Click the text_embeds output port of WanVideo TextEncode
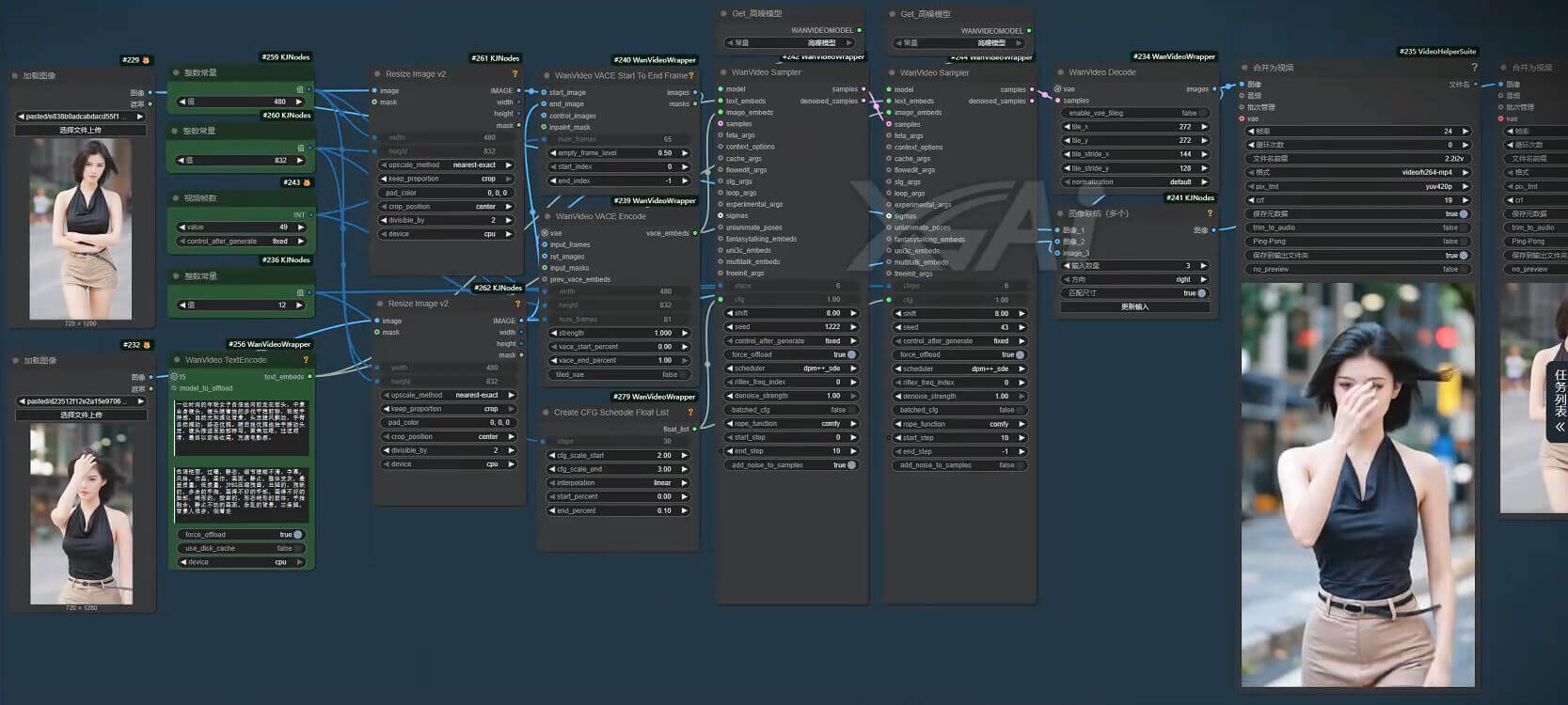Viewport: 1568px width, 705px height. pyautogui.click(x=309, y=377)
